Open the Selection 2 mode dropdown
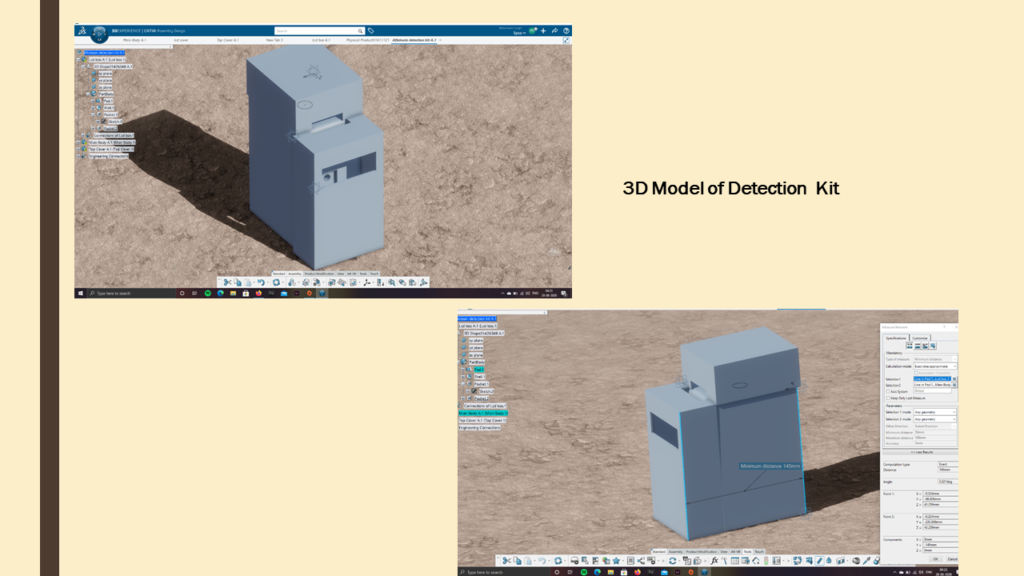 tap(935, 419)
